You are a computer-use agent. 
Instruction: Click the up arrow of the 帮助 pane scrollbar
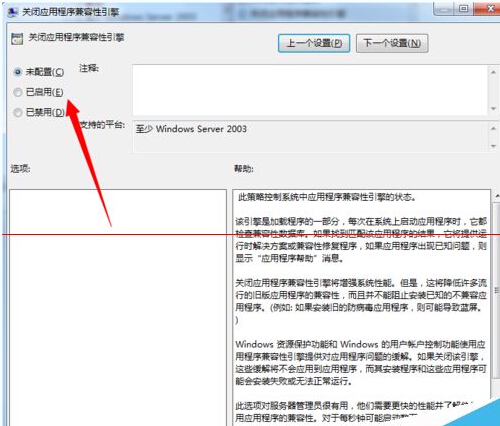(x=497, y=197)
